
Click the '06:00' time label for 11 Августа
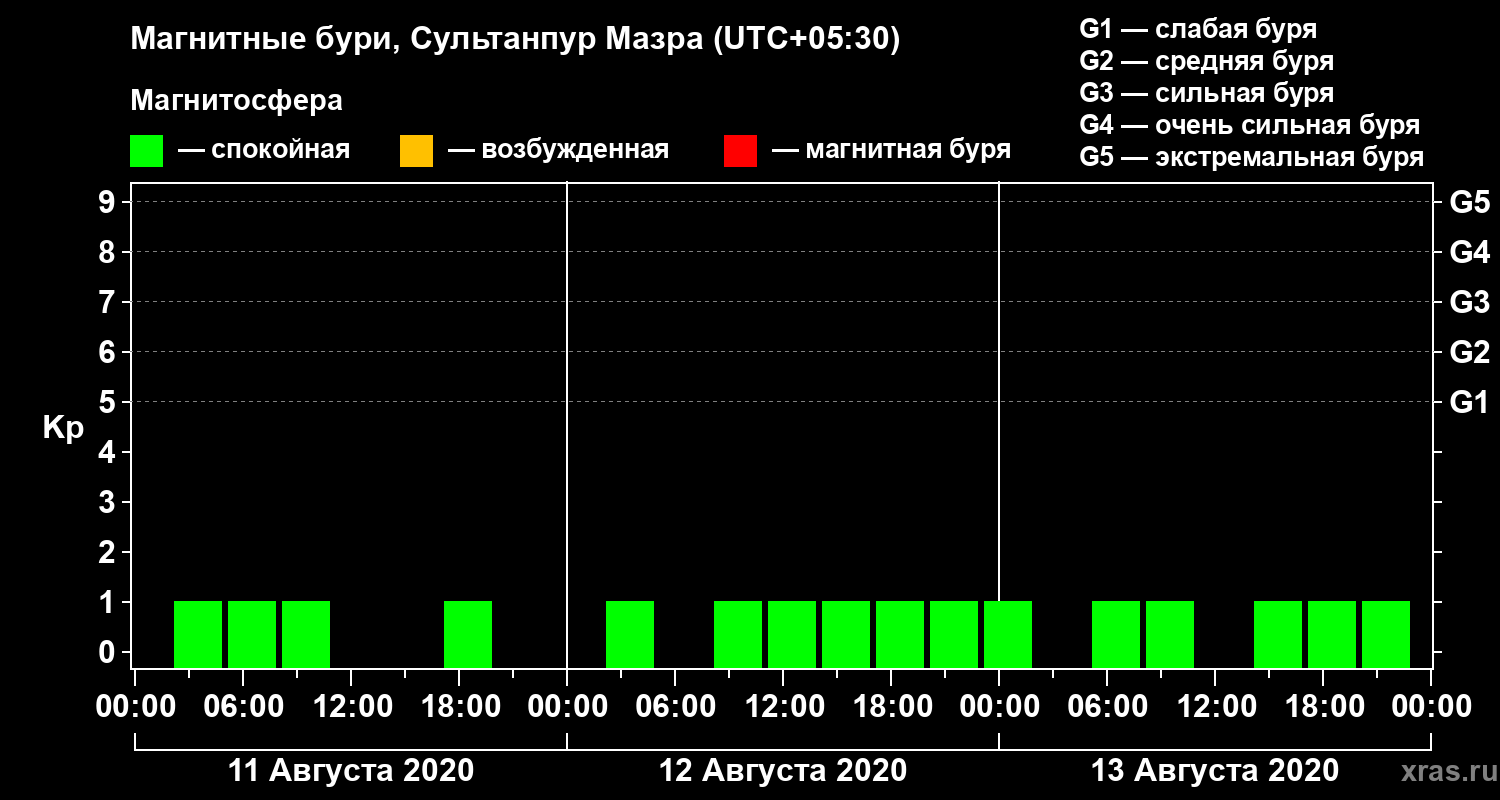coord(243,707)
